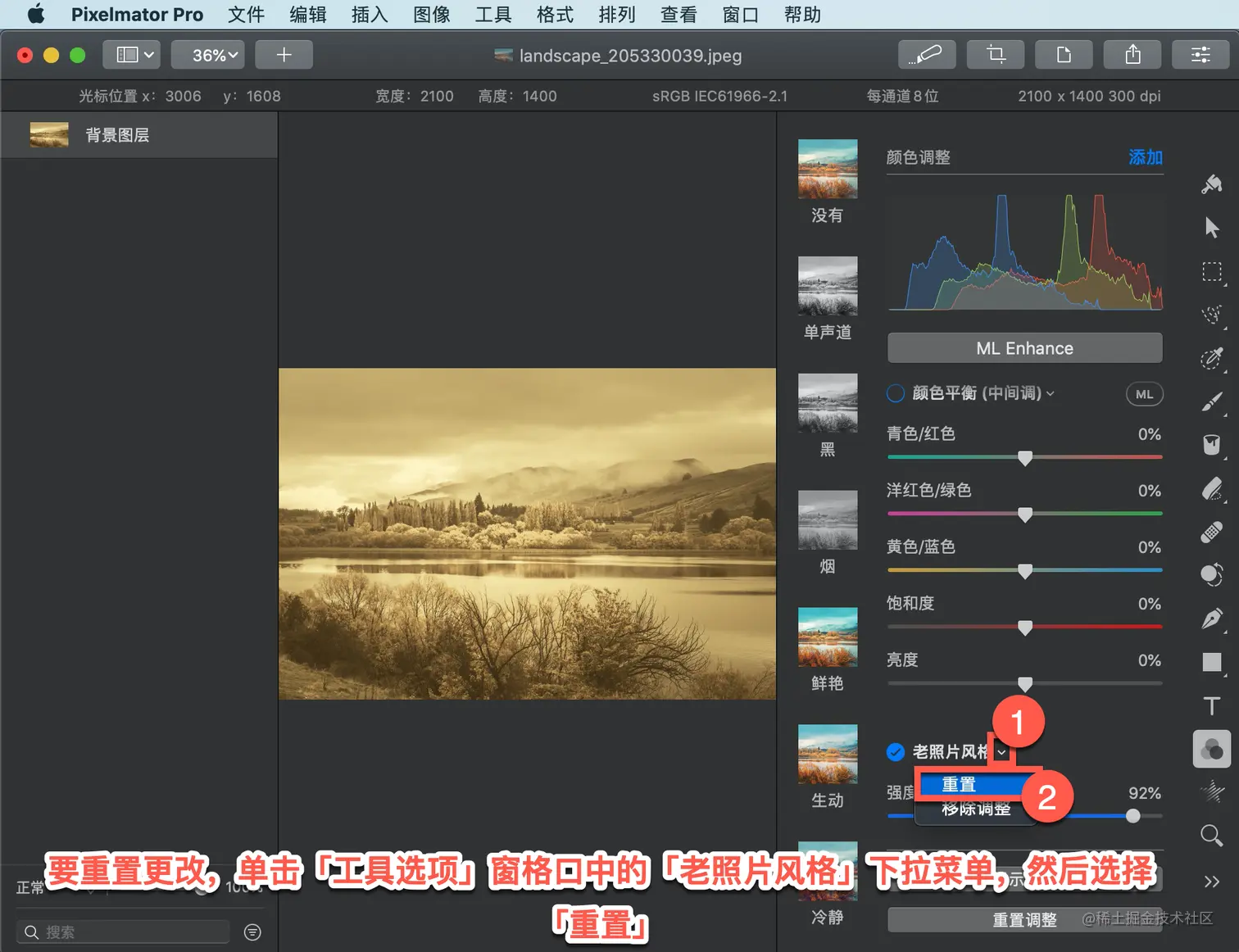Image resolution: width=1239 pixels, height=952 pixels.
Task: Open the 帮助 menu
Action: click(x=802, y=14)
